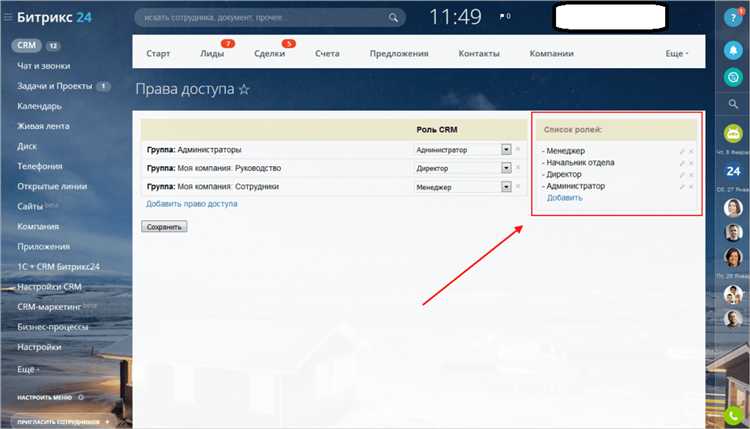Open Открытые линии in sidebar
Image resolution: width=750 pixels, height=429 pixels.
pyautogui.click(x=52, y=187)
